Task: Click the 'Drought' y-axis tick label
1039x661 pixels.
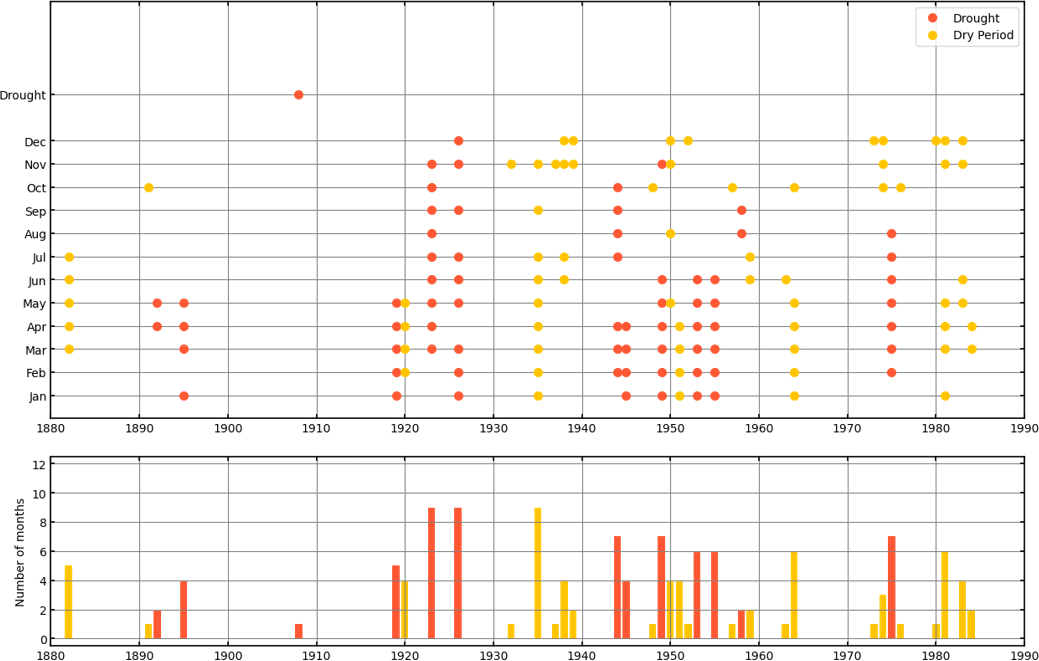Action: (x=22, y=95)
